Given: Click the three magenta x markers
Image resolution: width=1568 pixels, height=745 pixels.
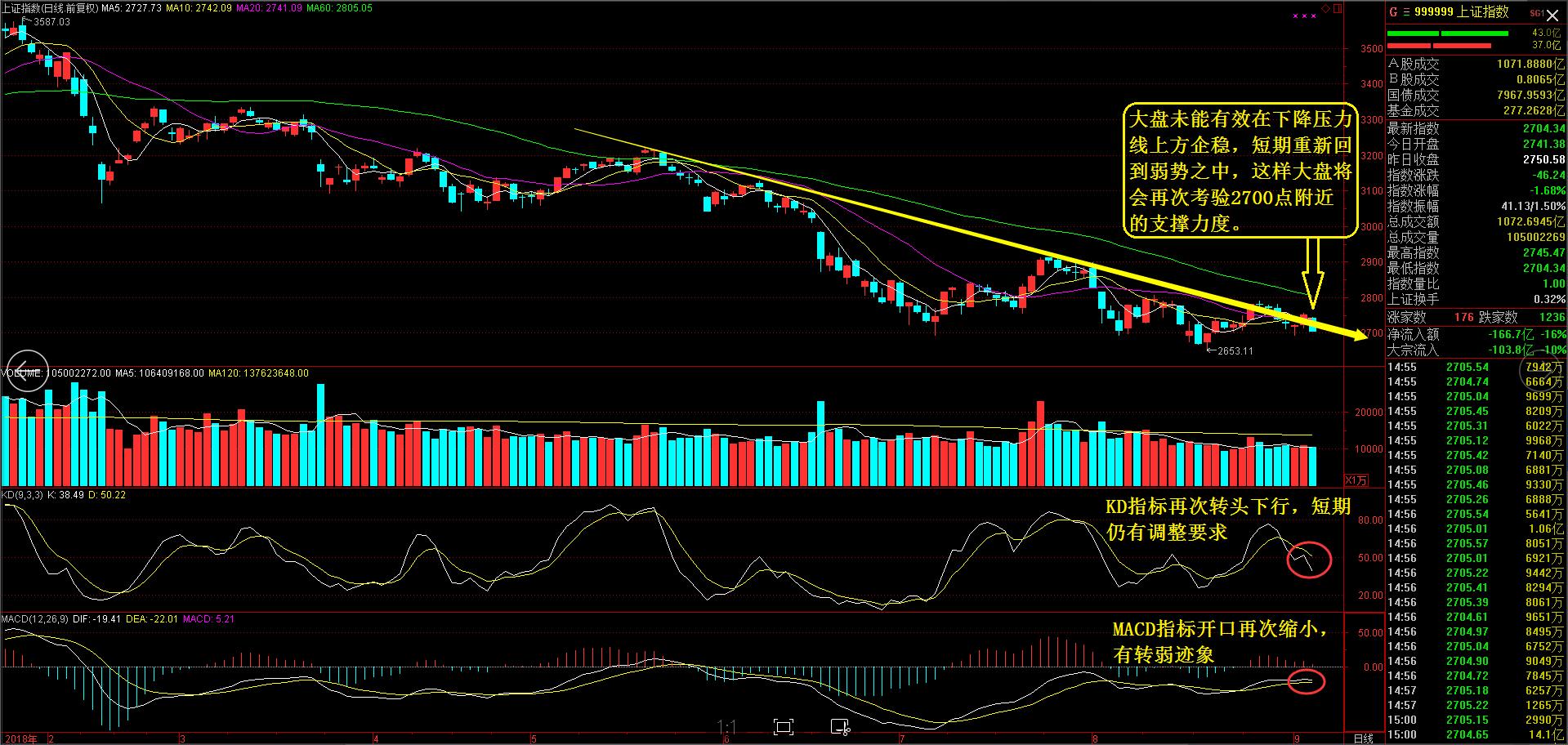Looking at the screenshot, I should [1304, 16].
